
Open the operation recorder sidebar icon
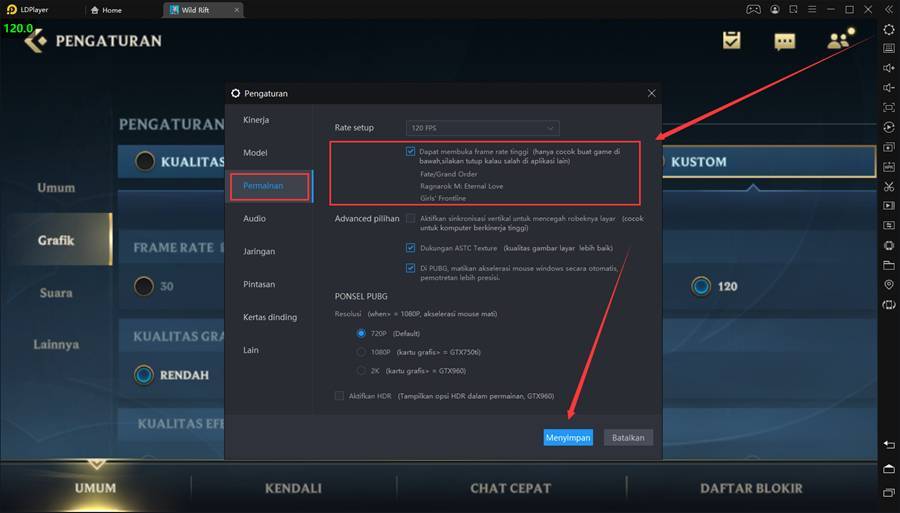pos(889,127)
